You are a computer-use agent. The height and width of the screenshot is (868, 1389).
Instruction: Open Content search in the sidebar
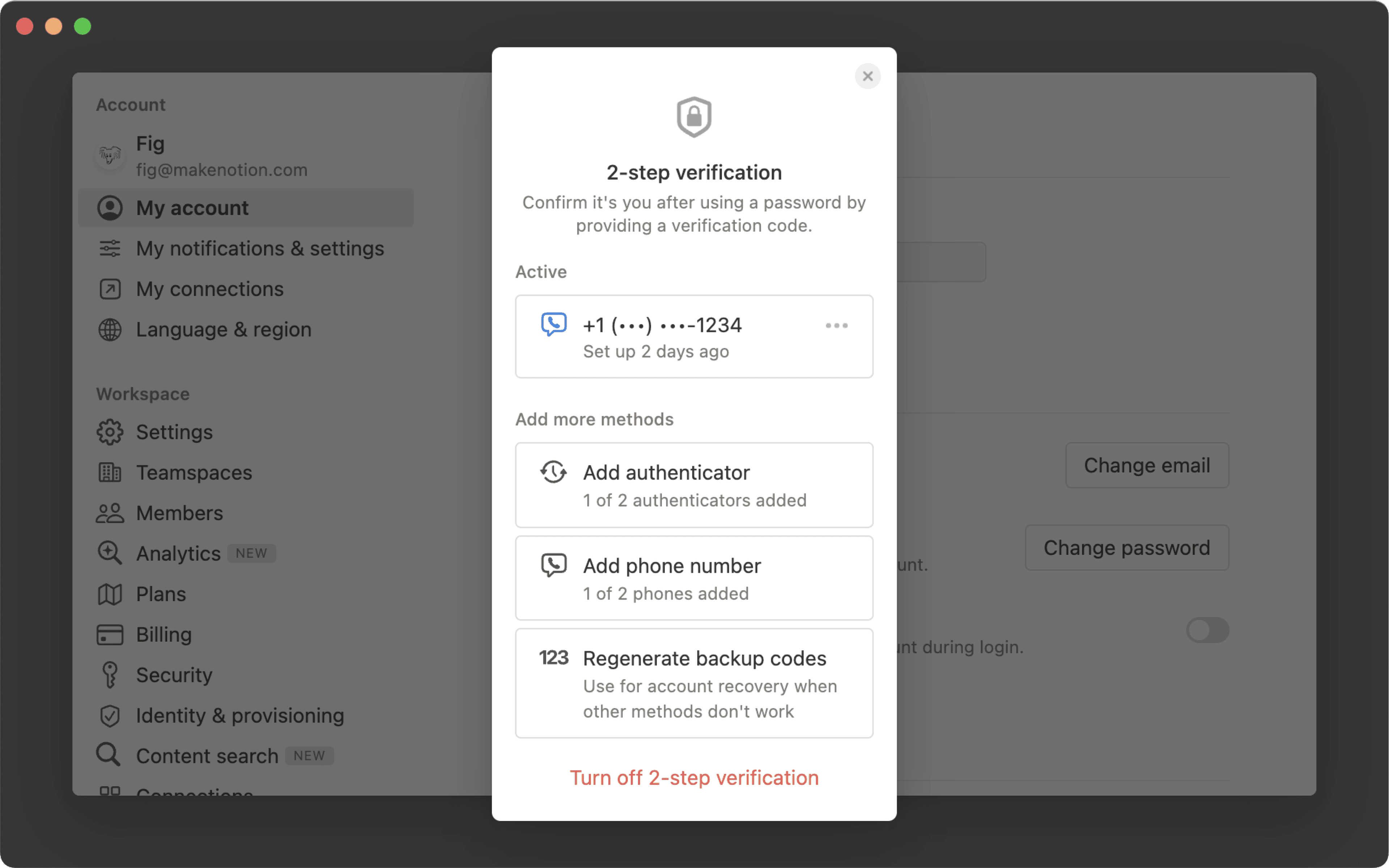[207, 756]
